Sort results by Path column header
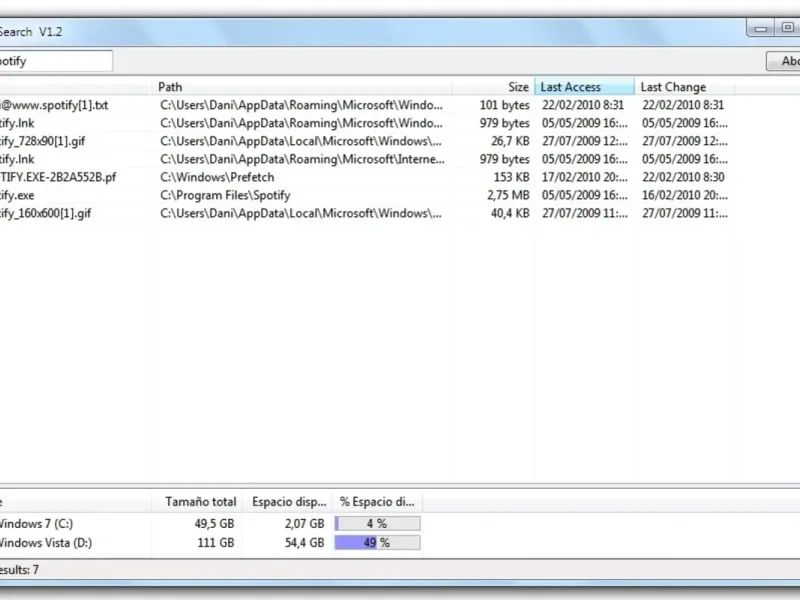Screen dimensions: 800x600 [302, 87]
